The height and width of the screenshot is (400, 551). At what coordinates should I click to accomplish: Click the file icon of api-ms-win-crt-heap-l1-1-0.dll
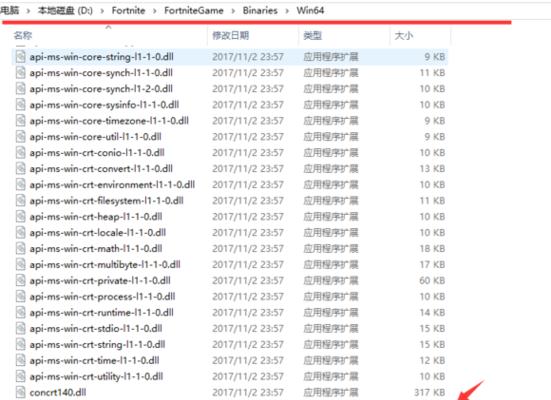[21, 217]
